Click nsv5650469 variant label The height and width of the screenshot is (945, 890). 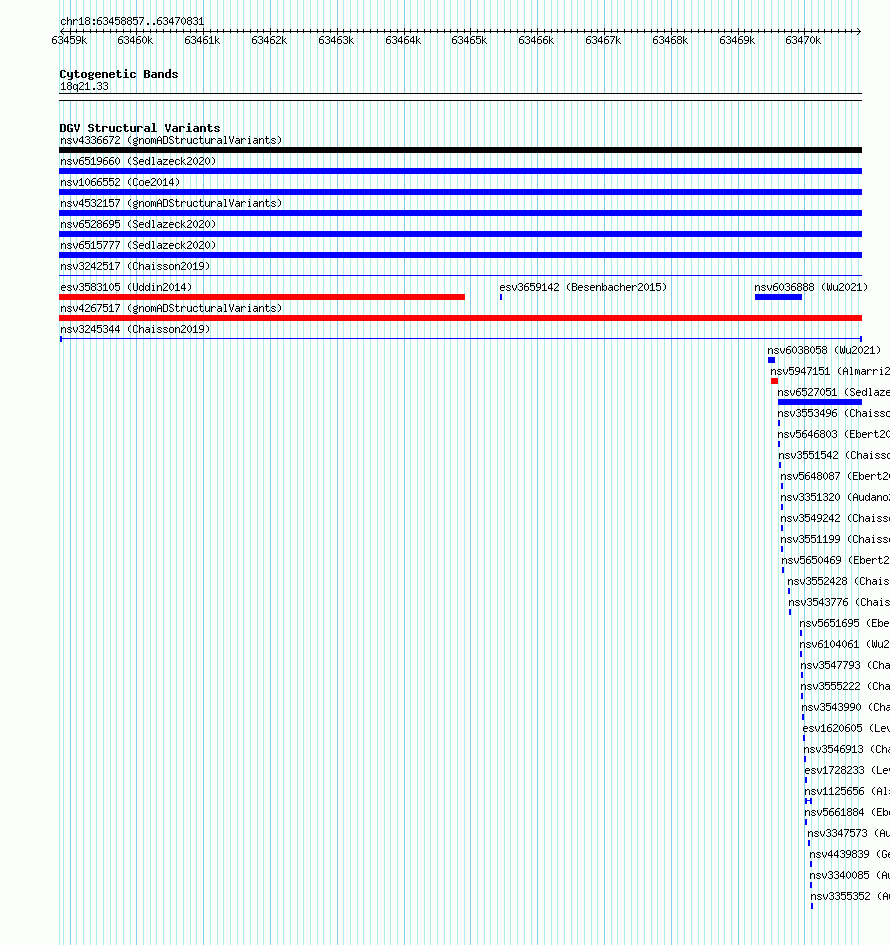click(836, 560)
